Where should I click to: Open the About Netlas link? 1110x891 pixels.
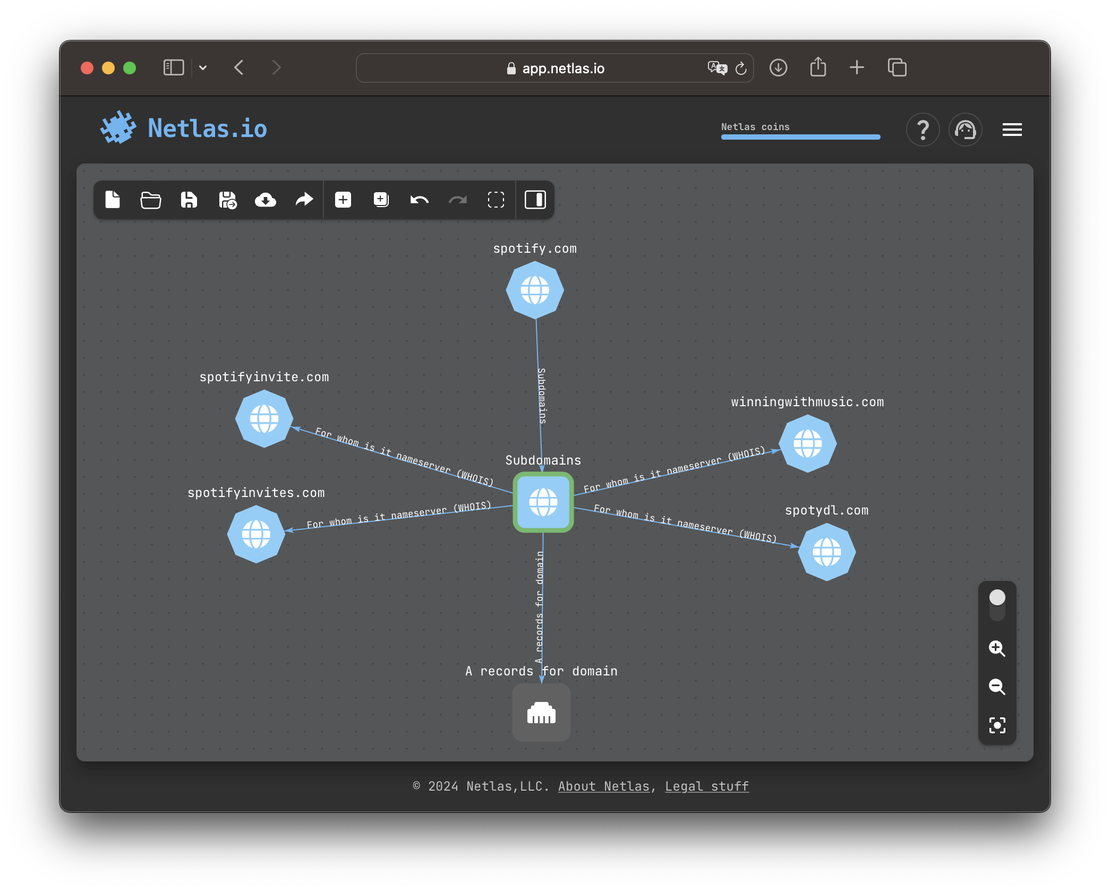[603, 786]
